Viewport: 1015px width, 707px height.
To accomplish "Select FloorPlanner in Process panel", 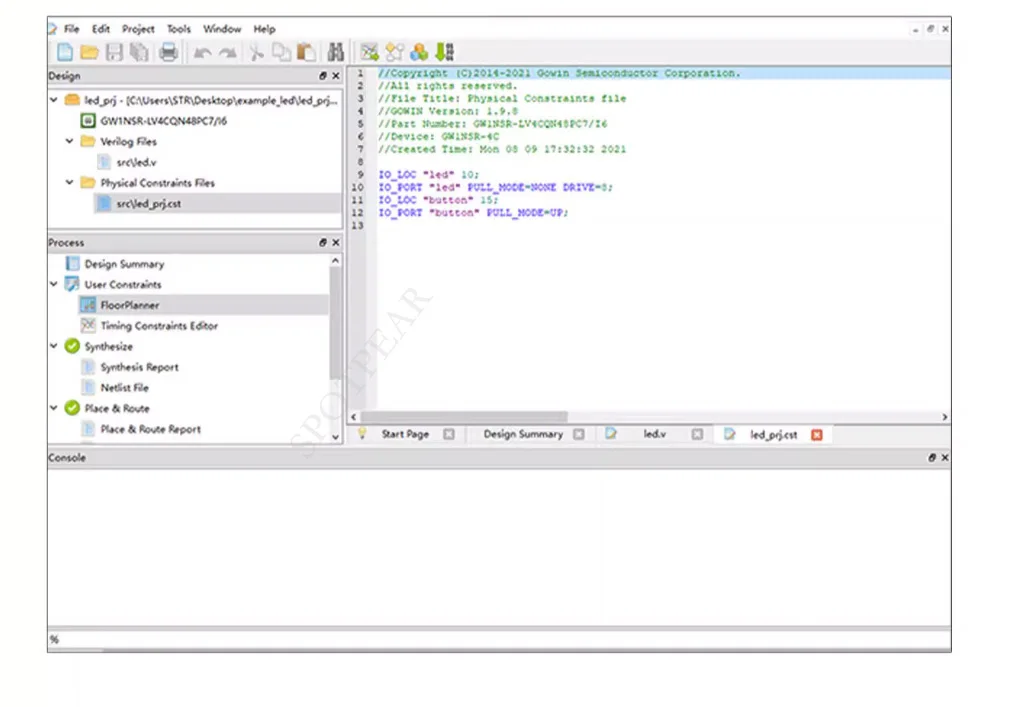I will pyautogui.click(x=129, y=305).
